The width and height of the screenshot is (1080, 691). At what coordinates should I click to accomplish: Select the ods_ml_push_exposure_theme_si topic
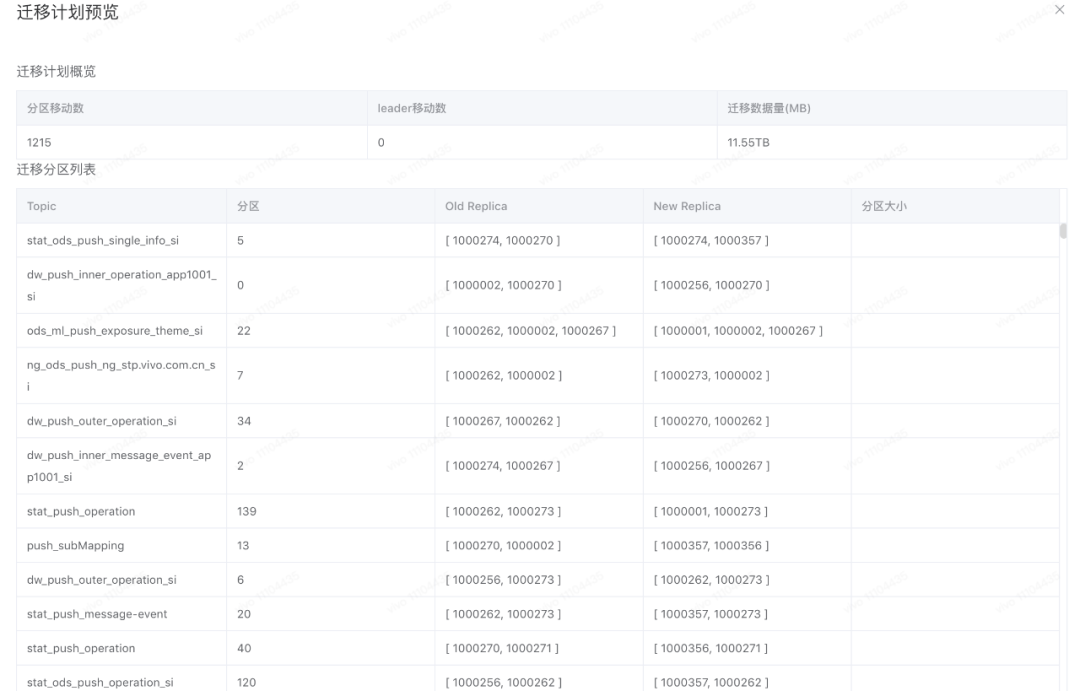pyautogui.click(x=114, y=331)
